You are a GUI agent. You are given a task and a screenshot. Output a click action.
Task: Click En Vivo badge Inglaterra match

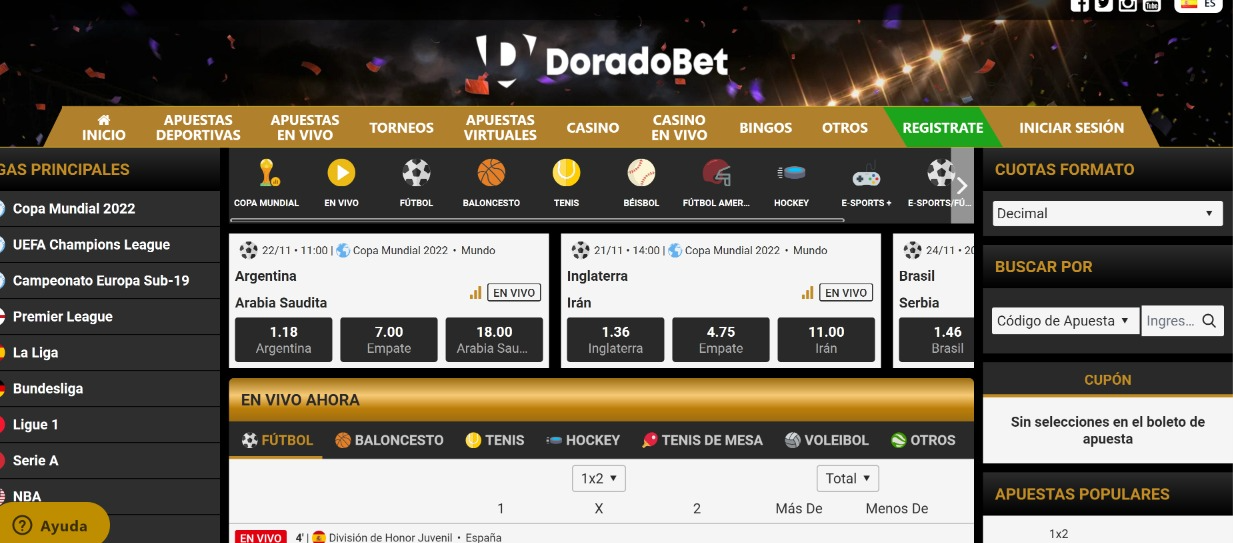tap(846, 293)
